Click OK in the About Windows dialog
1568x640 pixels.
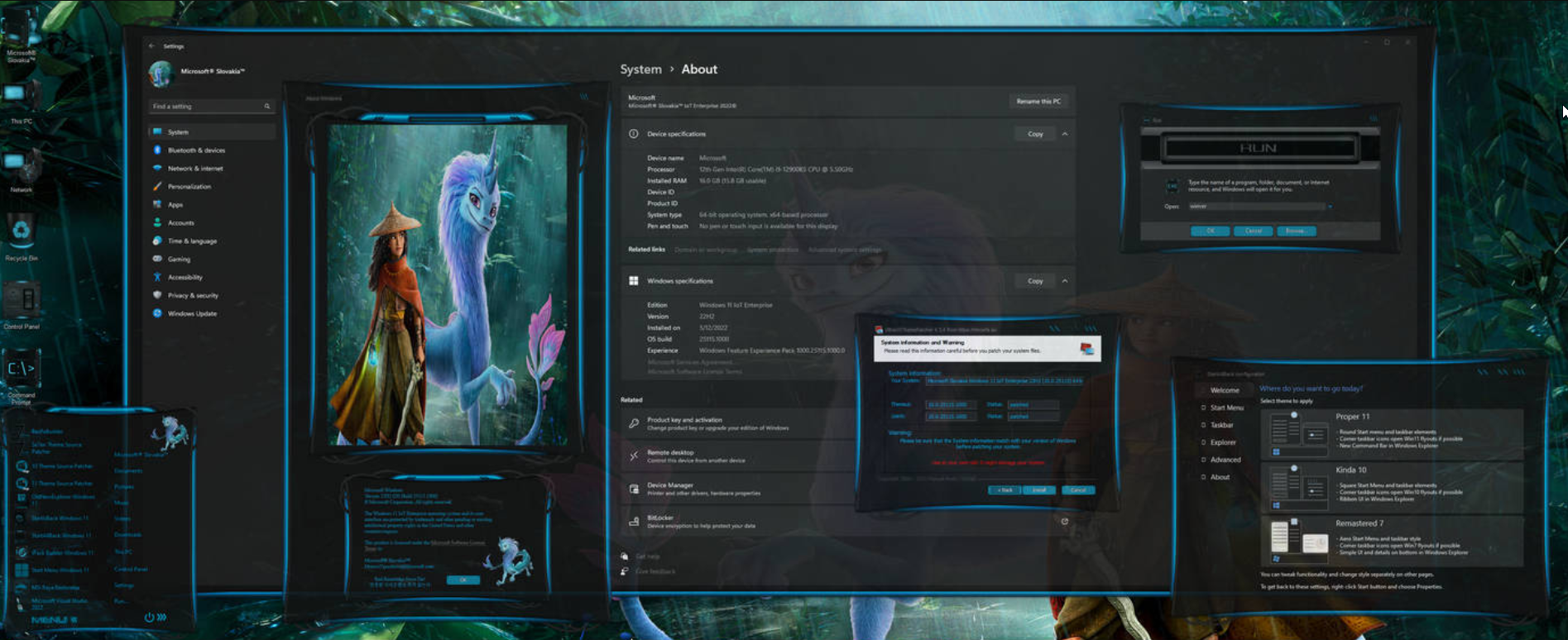coord(463,580)
